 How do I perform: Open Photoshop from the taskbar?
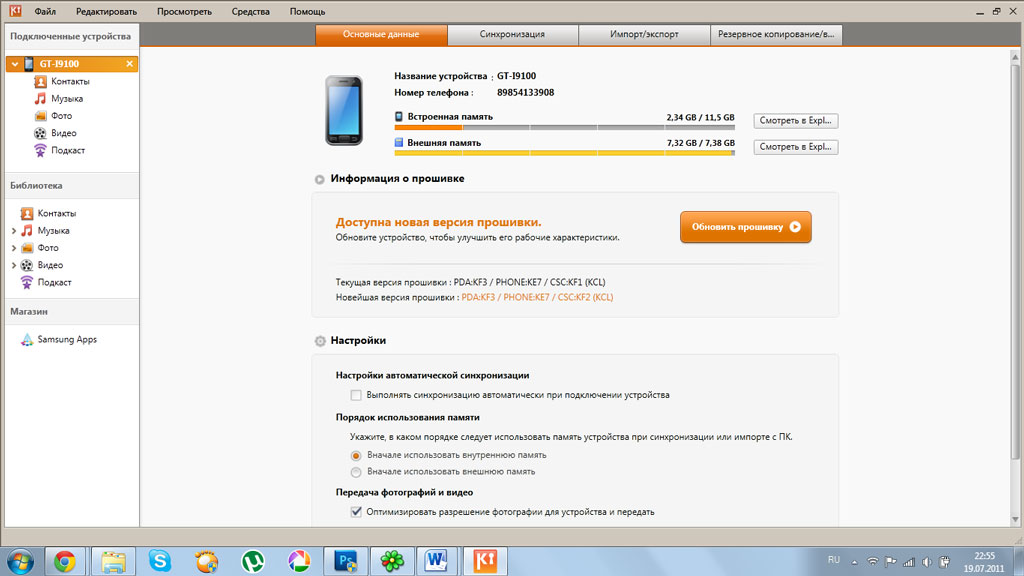[x=345, y=561]
